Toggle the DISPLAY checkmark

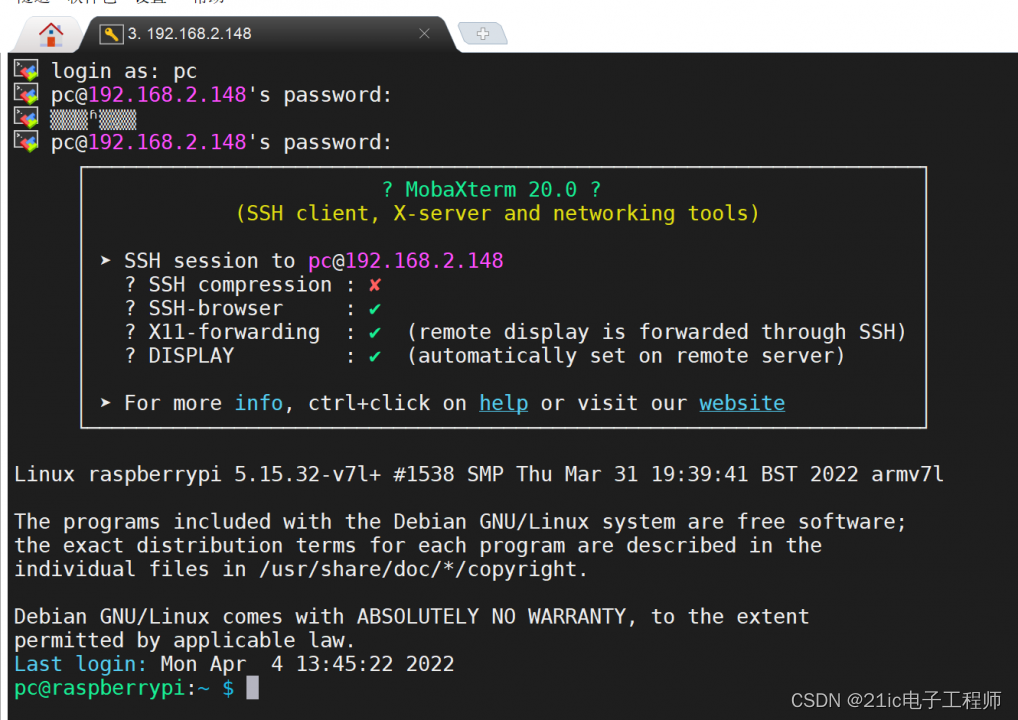pyautogui.click(x=377, y=356)
